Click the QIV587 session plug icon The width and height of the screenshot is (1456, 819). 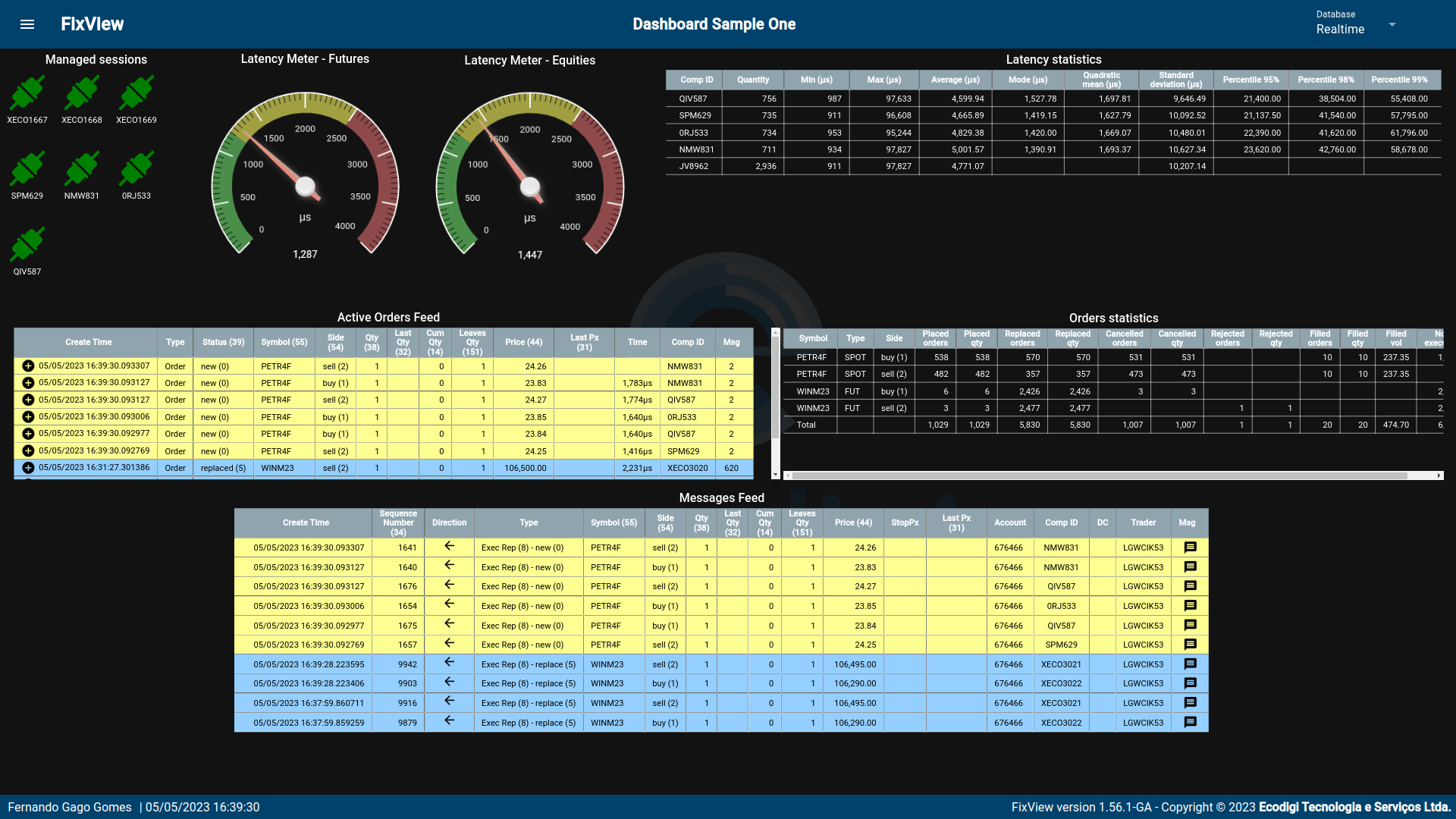click(27, 245)
